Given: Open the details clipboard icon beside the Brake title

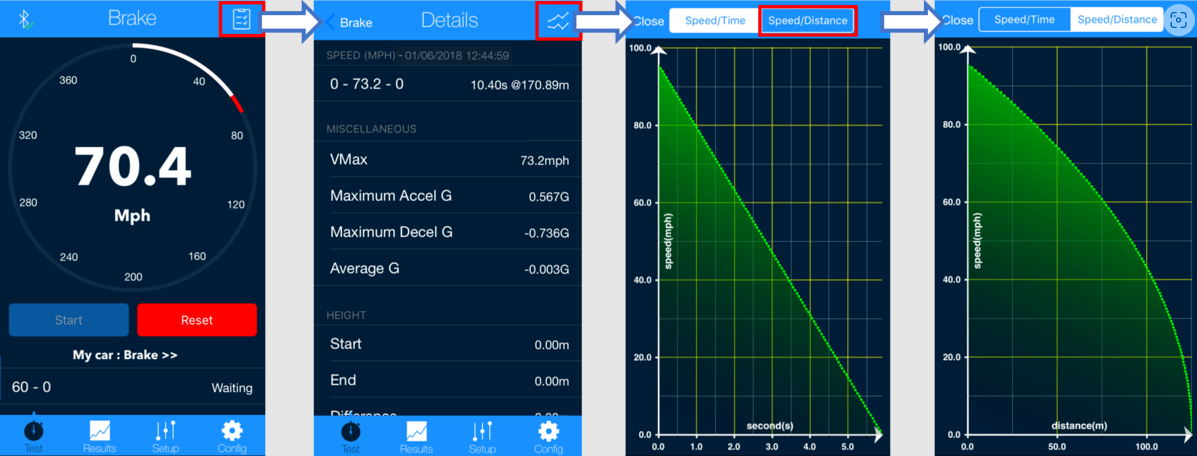Looking at the screenshot, I should 241,20.
